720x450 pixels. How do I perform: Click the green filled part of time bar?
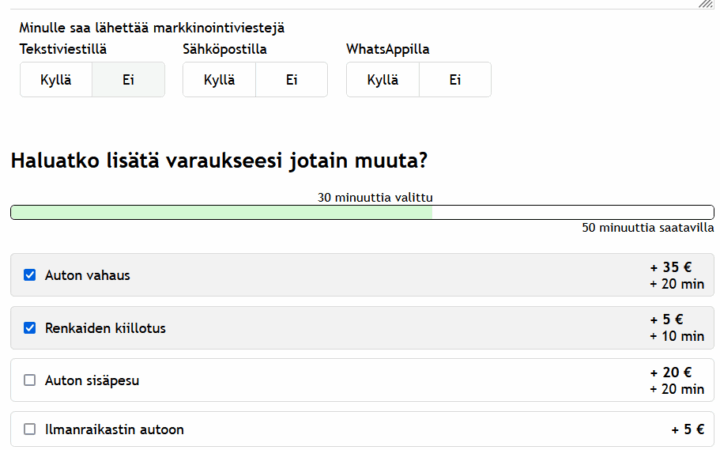pyautogui.click(x=220, y=212)
